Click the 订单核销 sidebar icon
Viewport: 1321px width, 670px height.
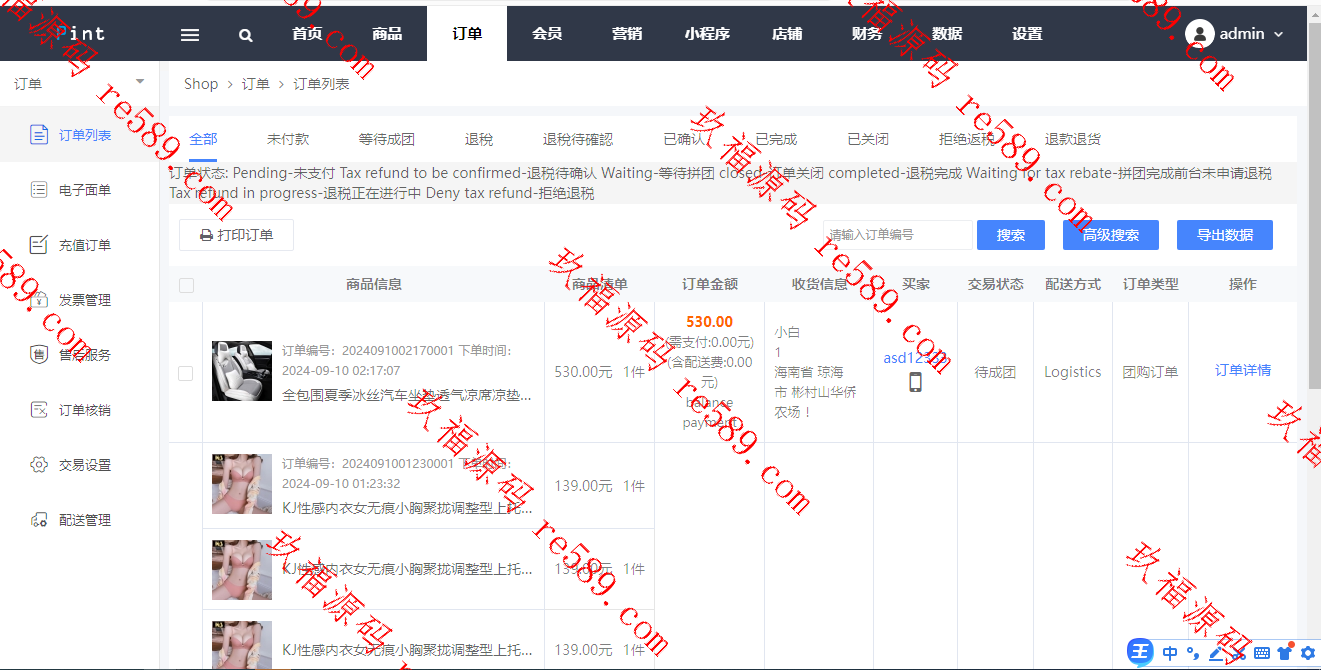pos(39,410)
